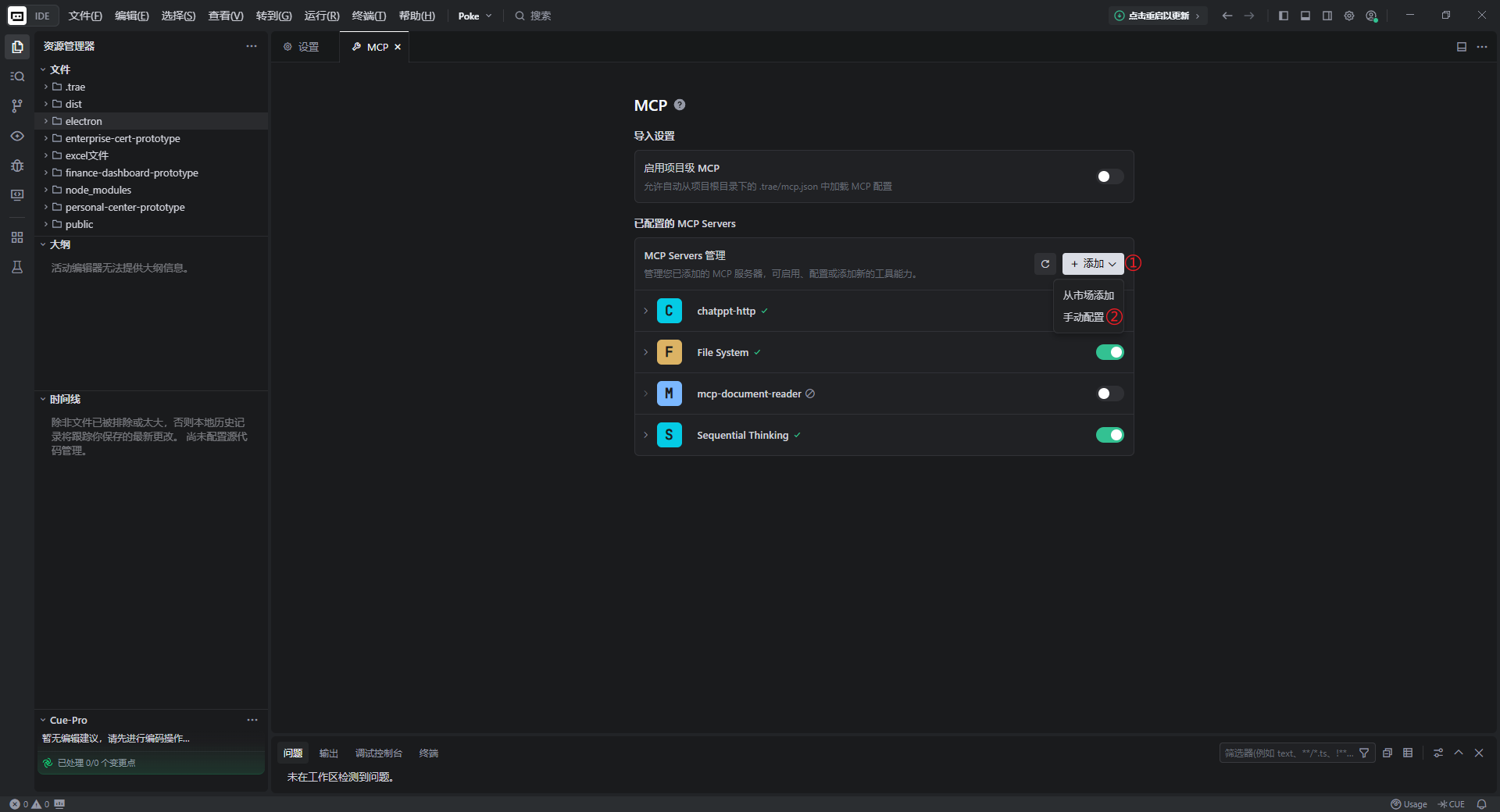Screen dimensions: 1500x812
Task: Open the Extensions grid icon in sidebar
Action: click(x=17, y=237)
